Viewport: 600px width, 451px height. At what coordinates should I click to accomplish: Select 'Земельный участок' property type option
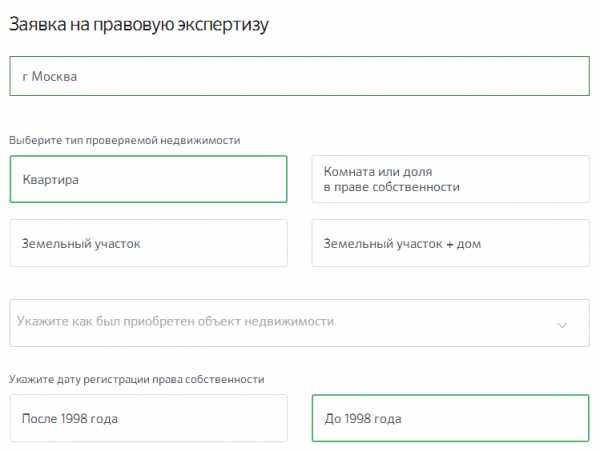coord(148,243)
